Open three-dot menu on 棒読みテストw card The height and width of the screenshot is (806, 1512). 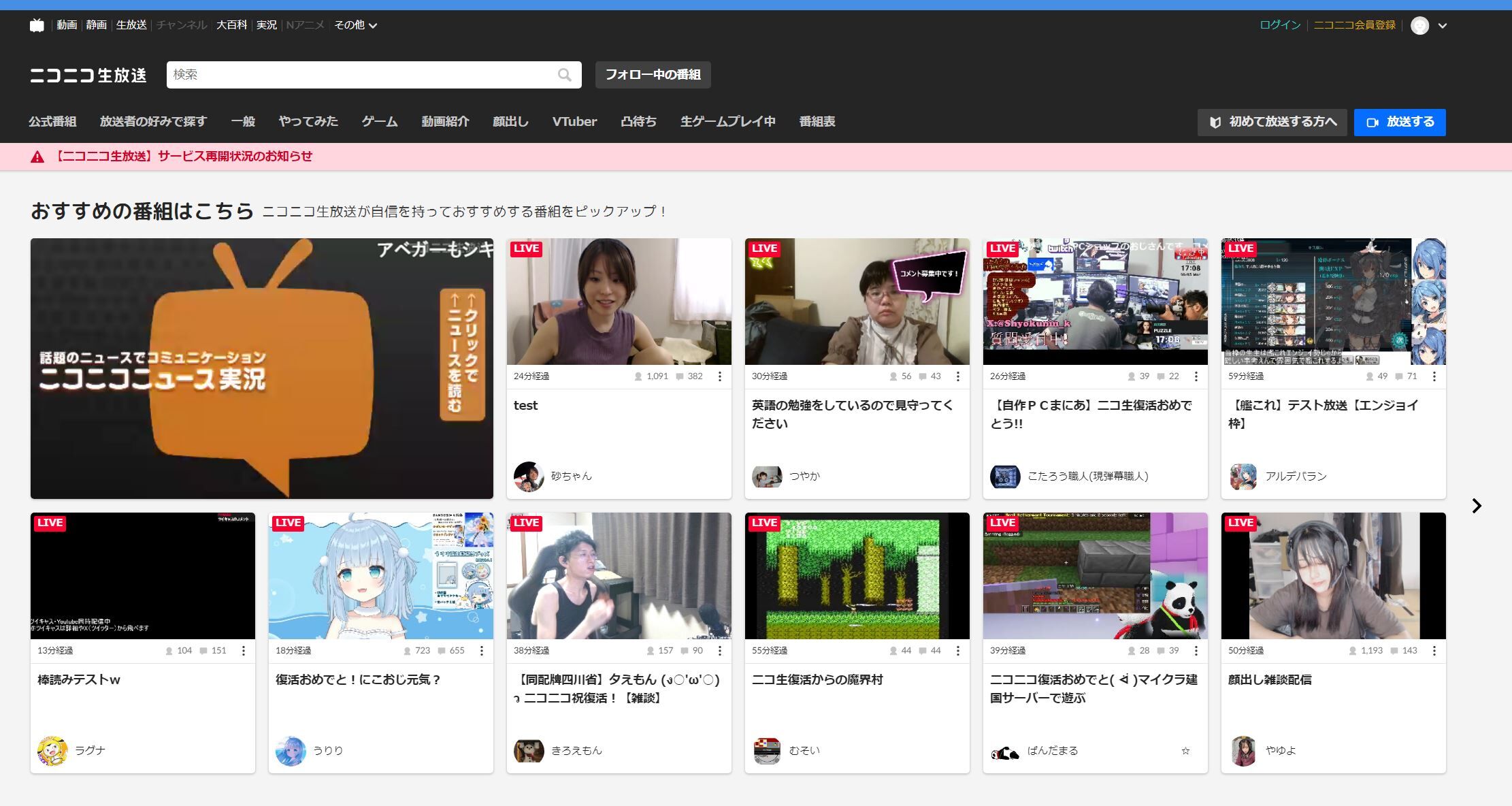click(243, 651)
